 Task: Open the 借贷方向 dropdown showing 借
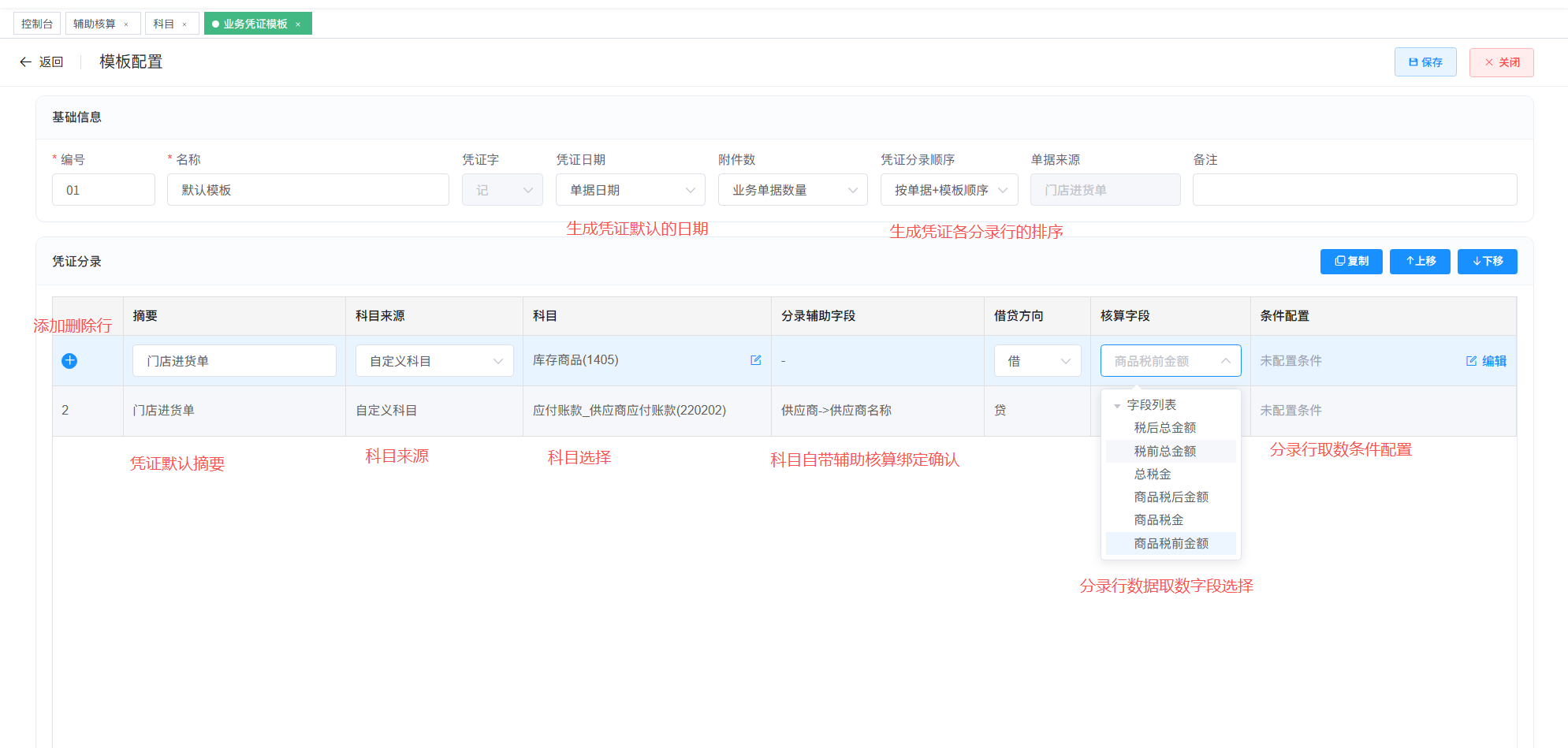(x=1037, y=361)
